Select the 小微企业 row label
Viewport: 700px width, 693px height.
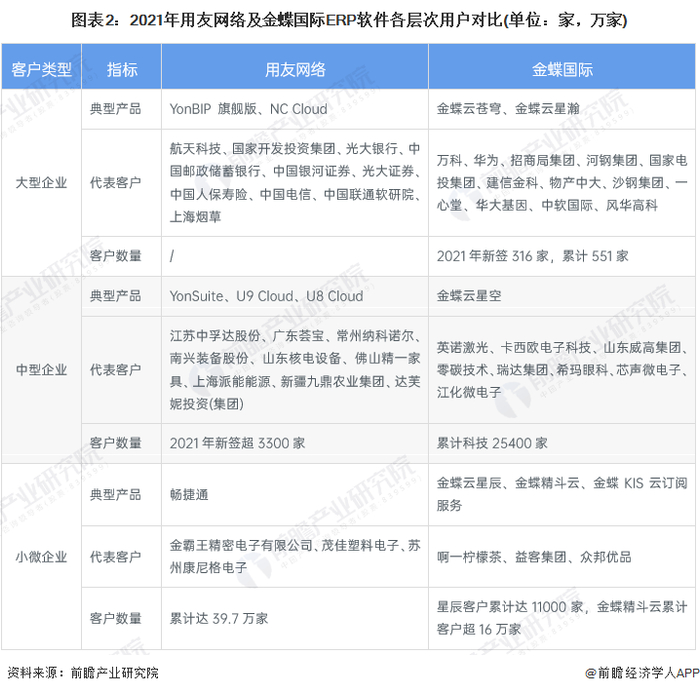pyautogui.click(x=42, y=557)
